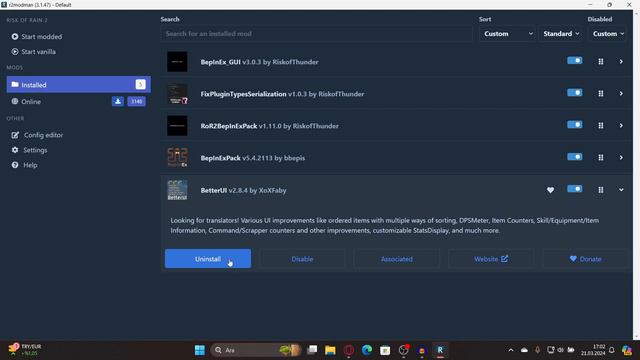Click the Online mod count badge 3140
The image size is (640, 360).
click(x=136, y=101)
